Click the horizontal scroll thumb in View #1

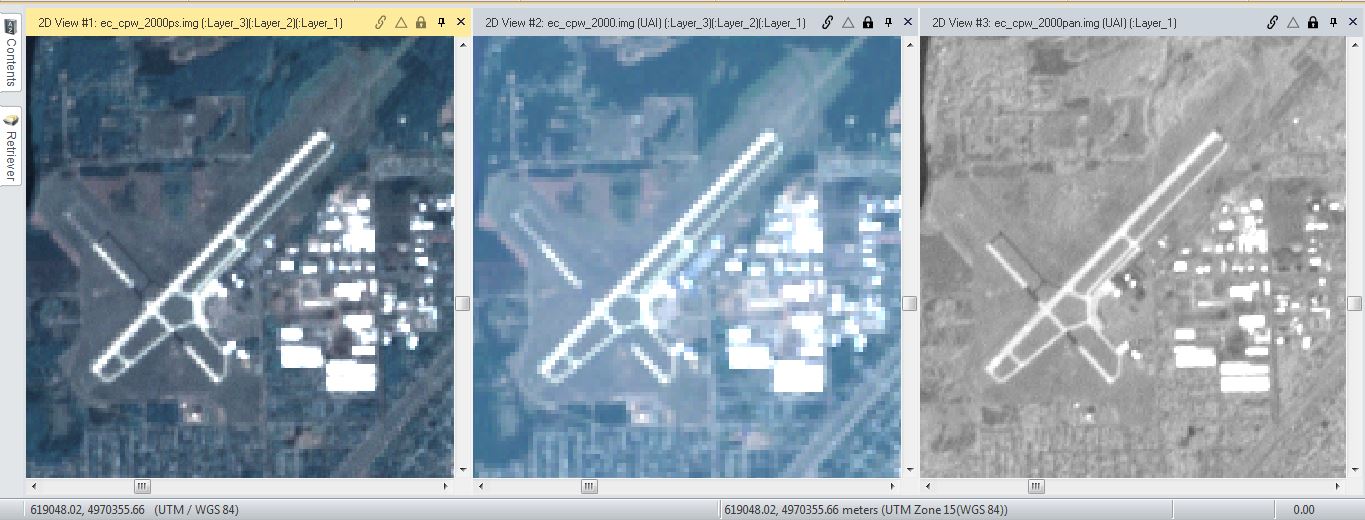[142, 486]
